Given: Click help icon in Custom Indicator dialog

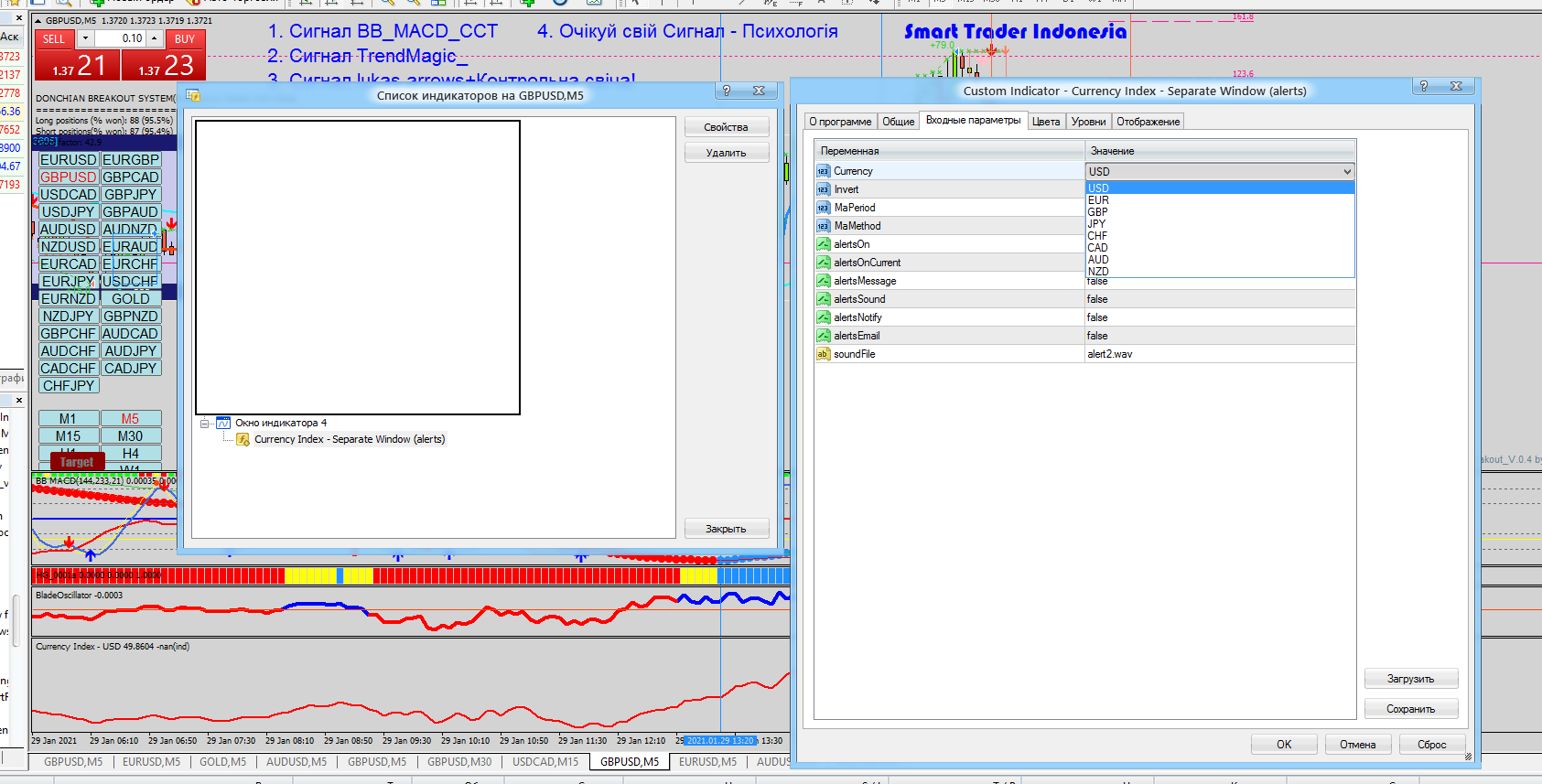Looking at the screenshot, I should (1423, 86).
